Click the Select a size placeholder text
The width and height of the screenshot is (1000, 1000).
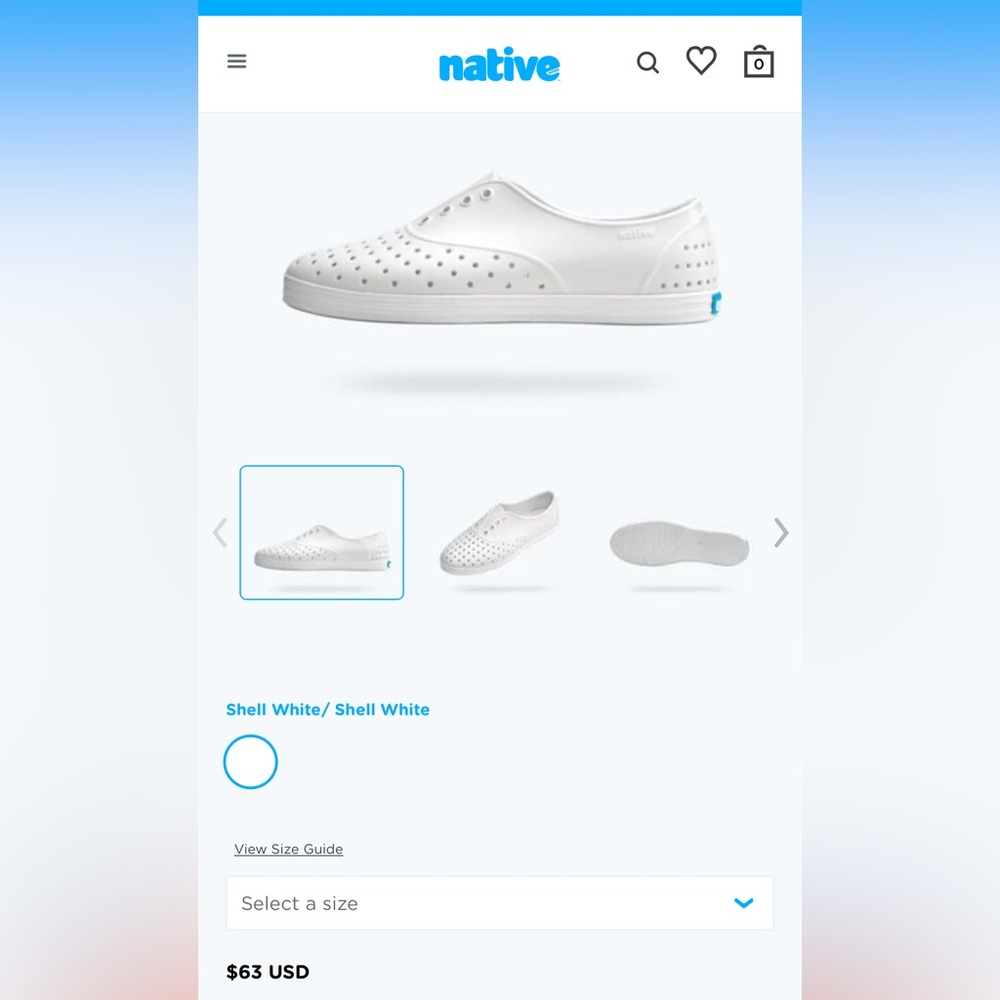pyautogui.click(x=300, y=904)
